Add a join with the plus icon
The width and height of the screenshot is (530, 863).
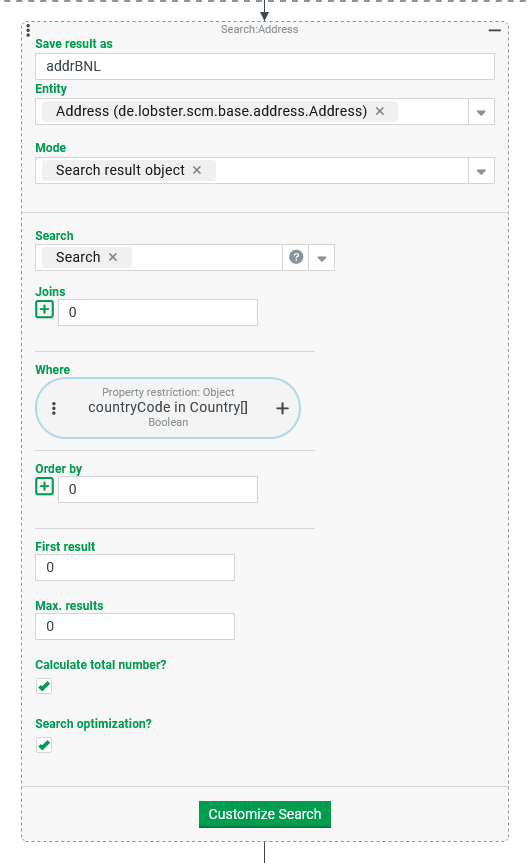pyautogui.click(x=45, y=309)
